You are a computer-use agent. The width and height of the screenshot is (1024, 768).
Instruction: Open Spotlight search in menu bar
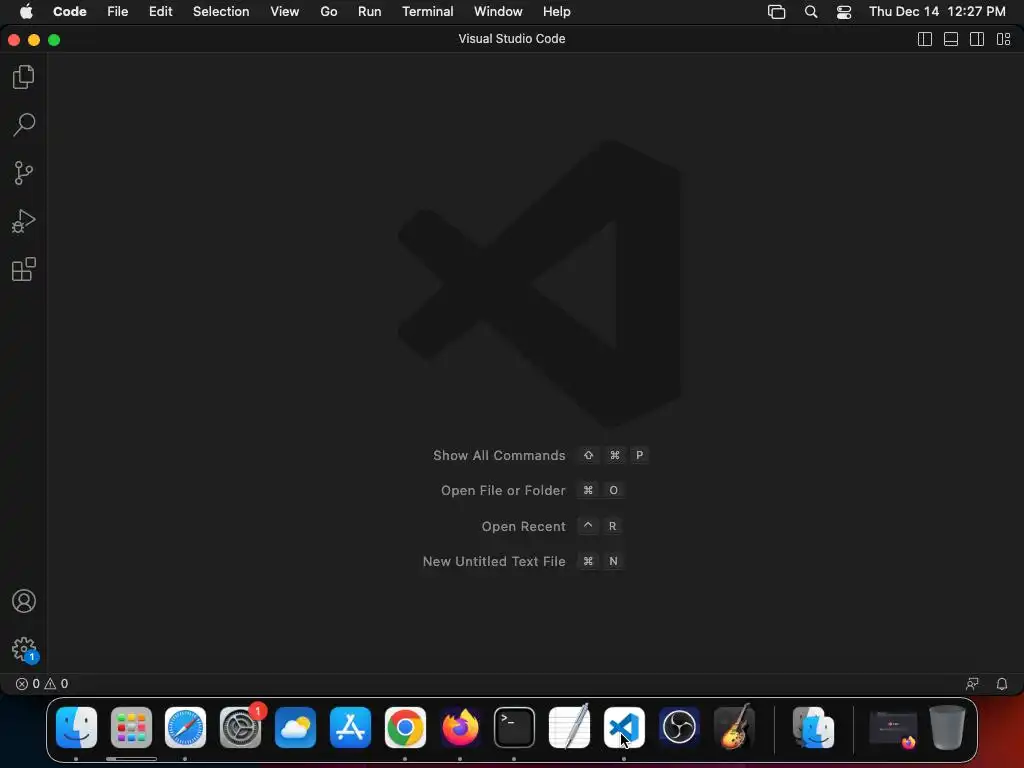pyautogui.click(x=810, y=12)
